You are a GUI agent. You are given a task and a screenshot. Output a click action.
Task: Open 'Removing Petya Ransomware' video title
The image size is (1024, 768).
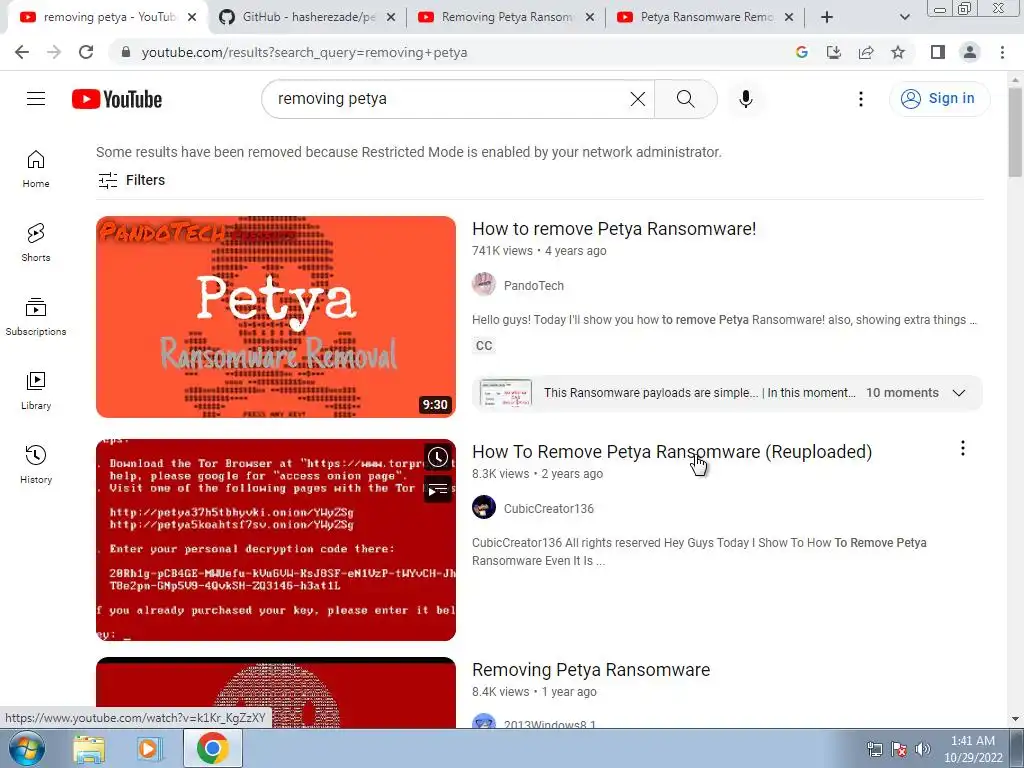pos(591,669)
